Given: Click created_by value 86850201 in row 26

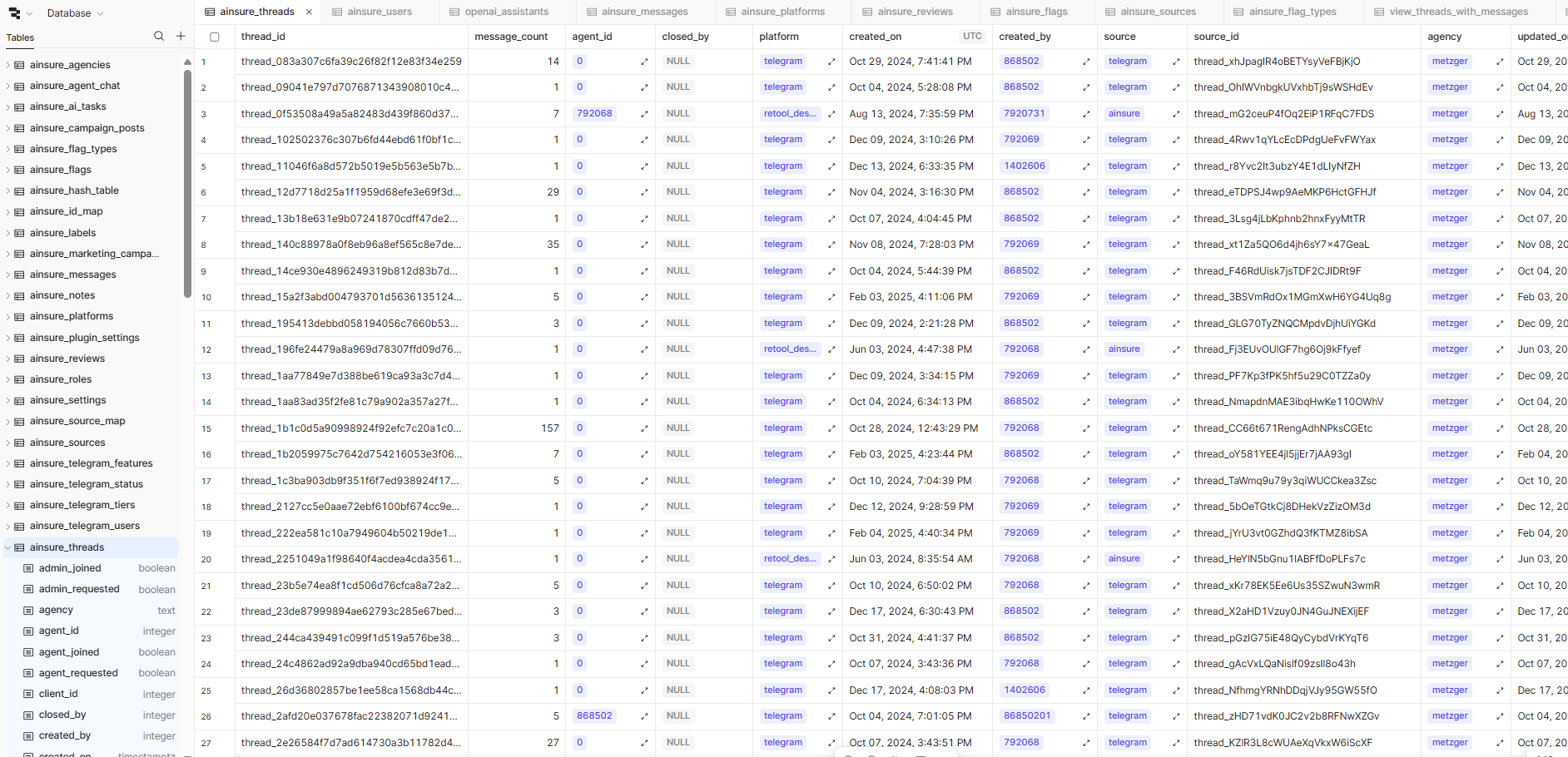Looking at the screenshot, I should (x=1027, y=716).
